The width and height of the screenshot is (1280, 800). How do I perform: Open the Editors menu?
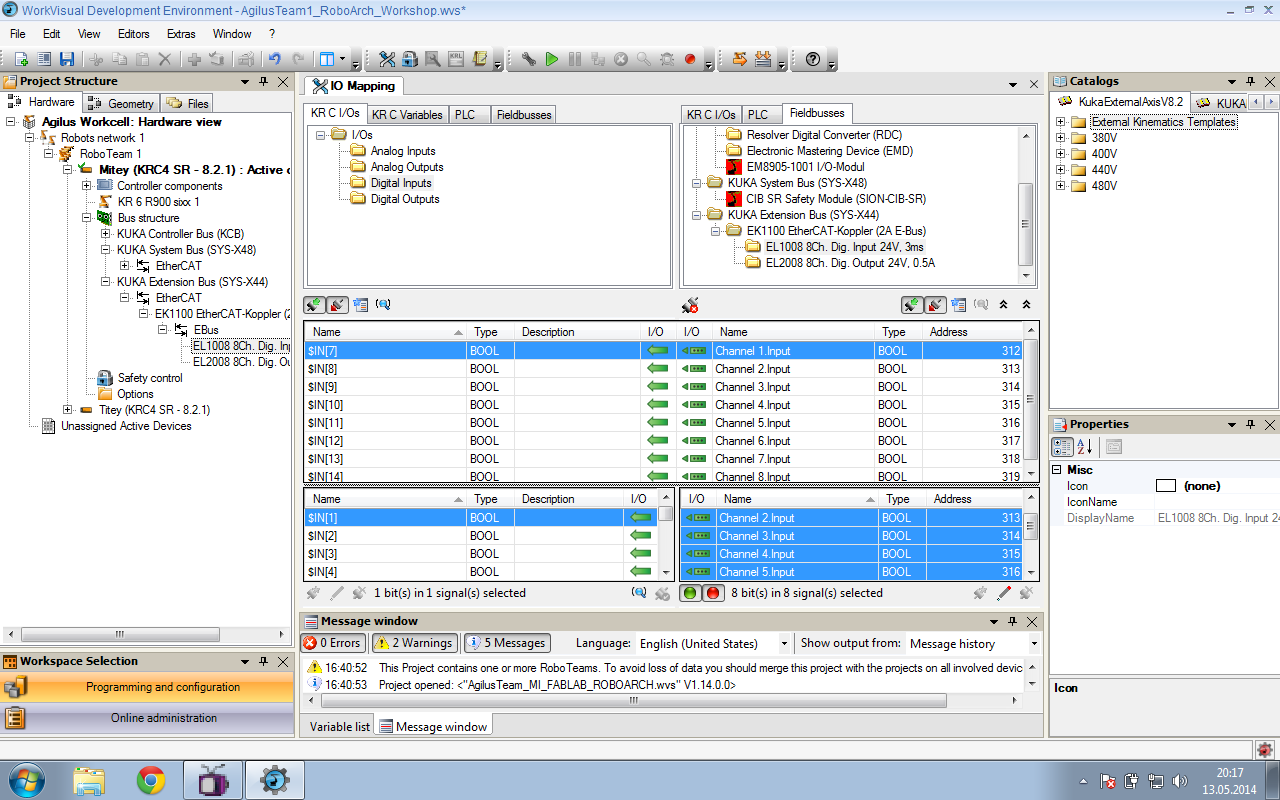[x=133, y=33]
